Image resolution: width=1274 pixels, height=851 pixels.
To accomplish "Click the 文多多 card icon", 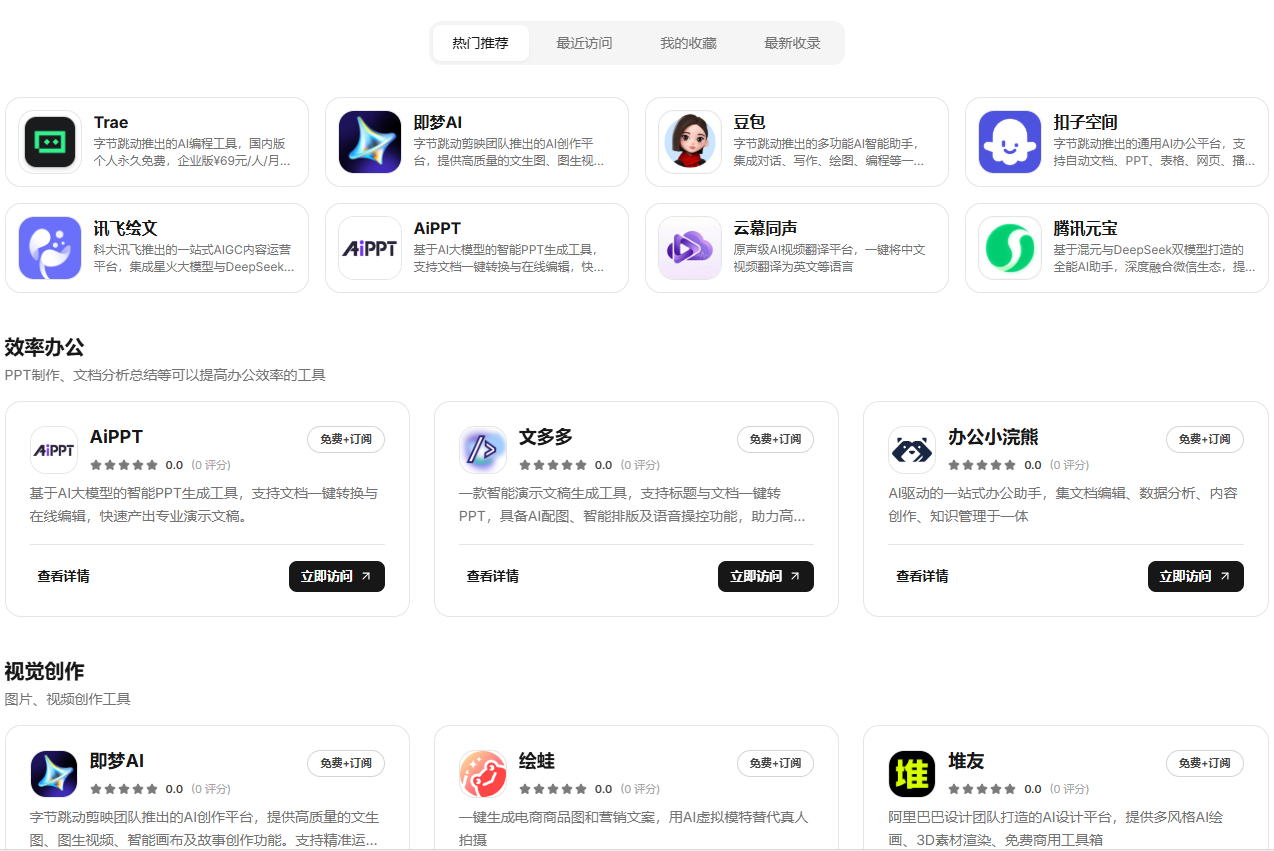I will pyautogui.click(x=482, y=450).
